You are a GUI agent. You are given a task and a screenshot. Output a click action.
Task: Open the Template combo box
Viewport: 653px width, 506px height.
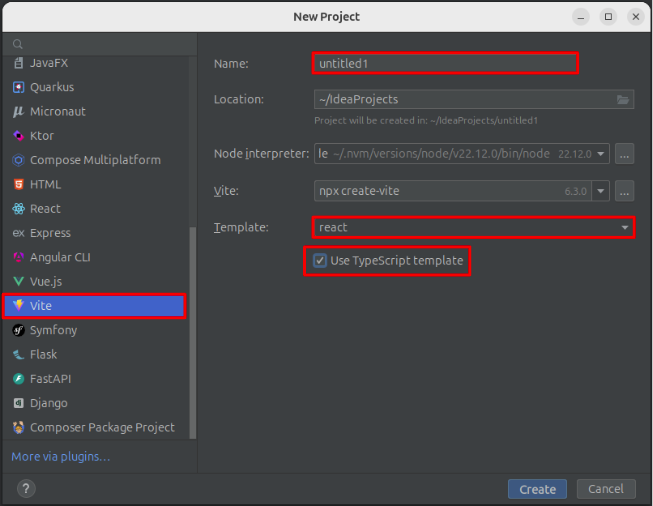(474, 227)
